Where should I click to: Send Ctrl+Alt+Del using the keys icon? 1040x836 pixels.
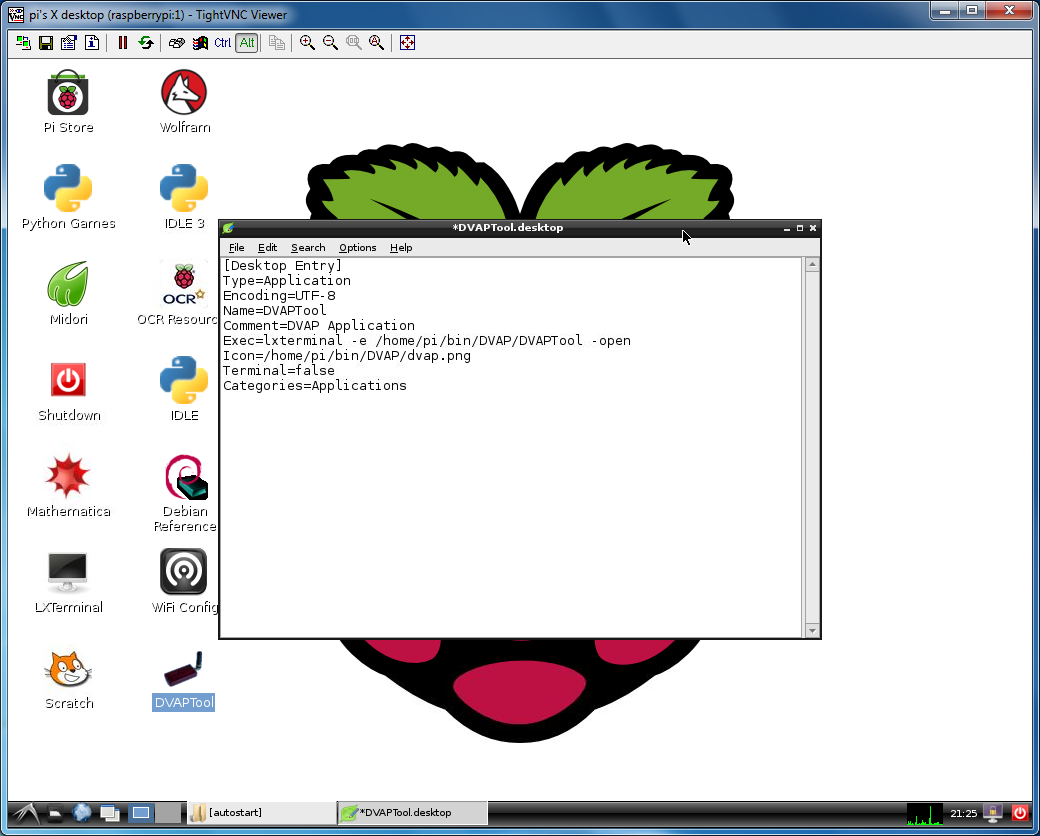[x=176, y=43]
